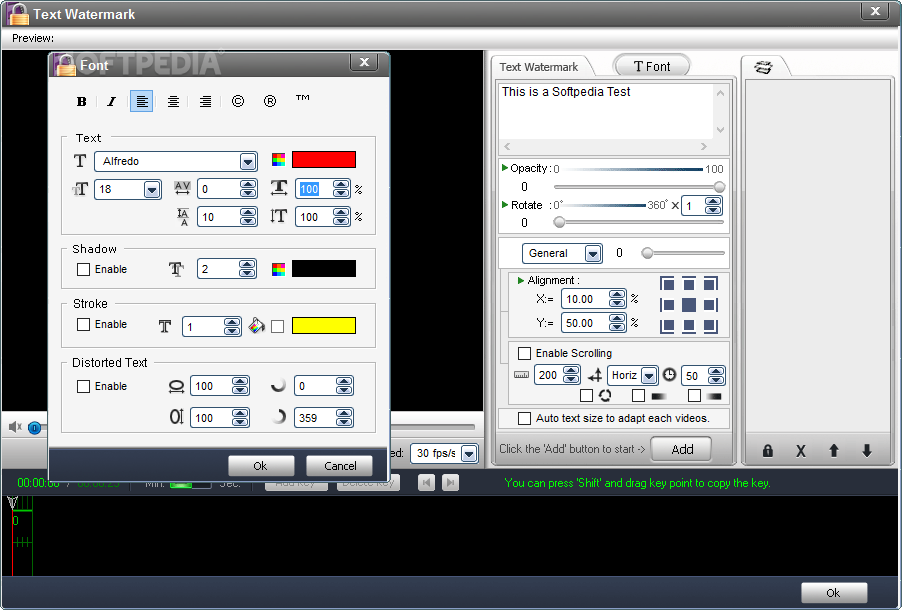This screenshot has width=902, height=610.
Task: Click the volume slider knob
Action: point(35,428)
